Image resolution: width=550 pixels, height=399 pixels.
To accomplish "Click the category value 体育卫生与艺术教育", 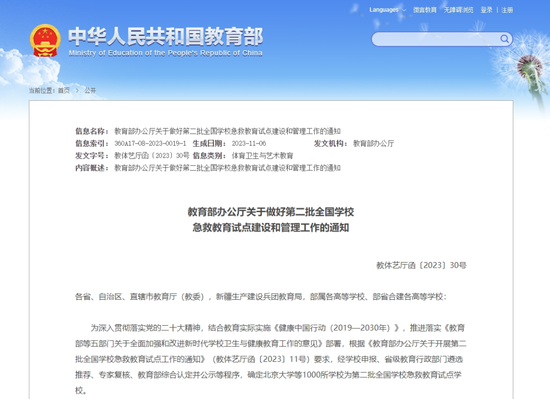I will [x=262, y=156].
